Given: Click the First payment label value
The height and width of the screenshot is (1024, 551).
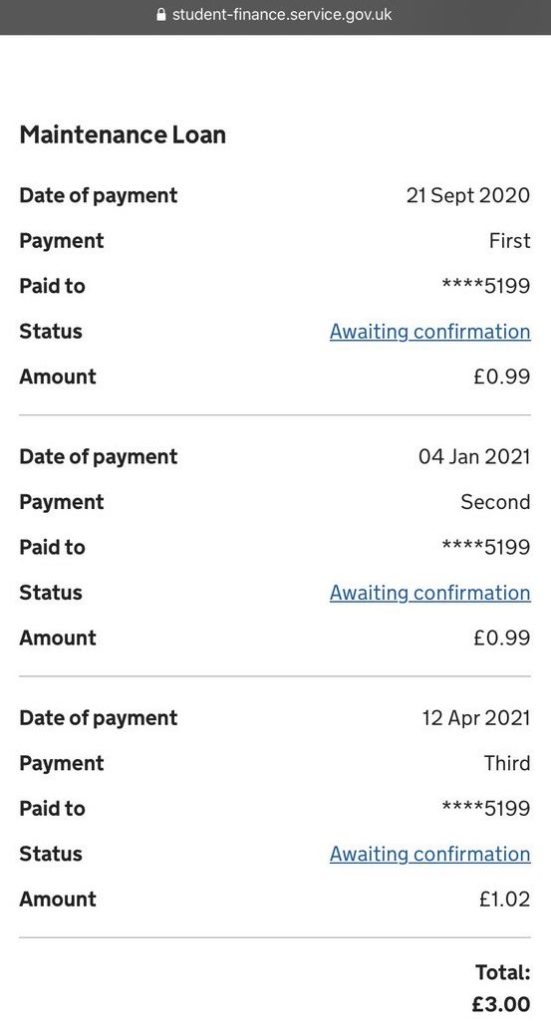Looking at the screenshot, I should pyautogui.click(x=510, y=241).
